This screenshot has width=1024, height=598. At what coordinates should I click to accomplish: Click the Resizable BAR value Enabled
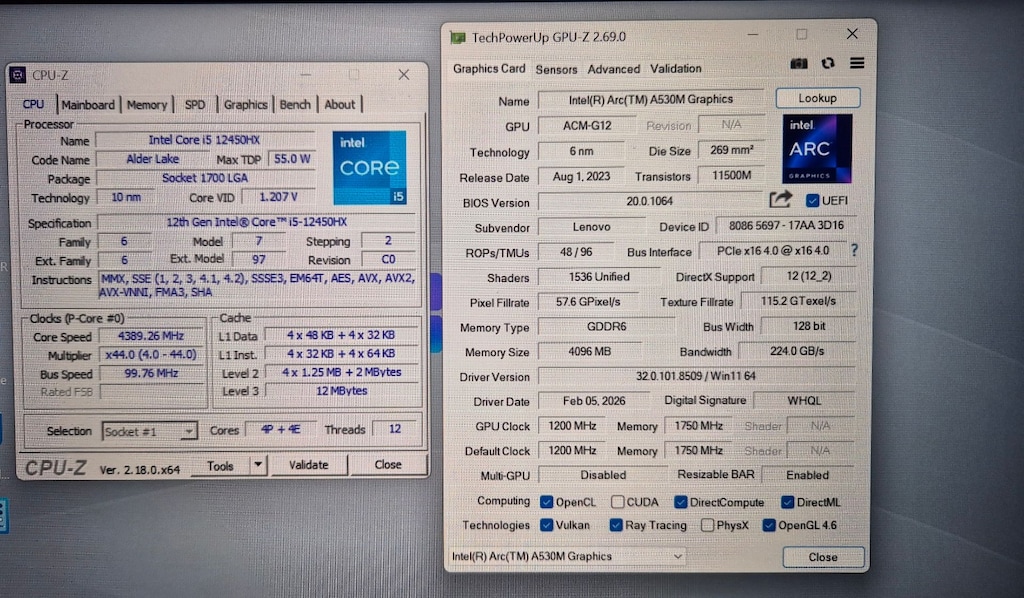[x=807, y=475]
